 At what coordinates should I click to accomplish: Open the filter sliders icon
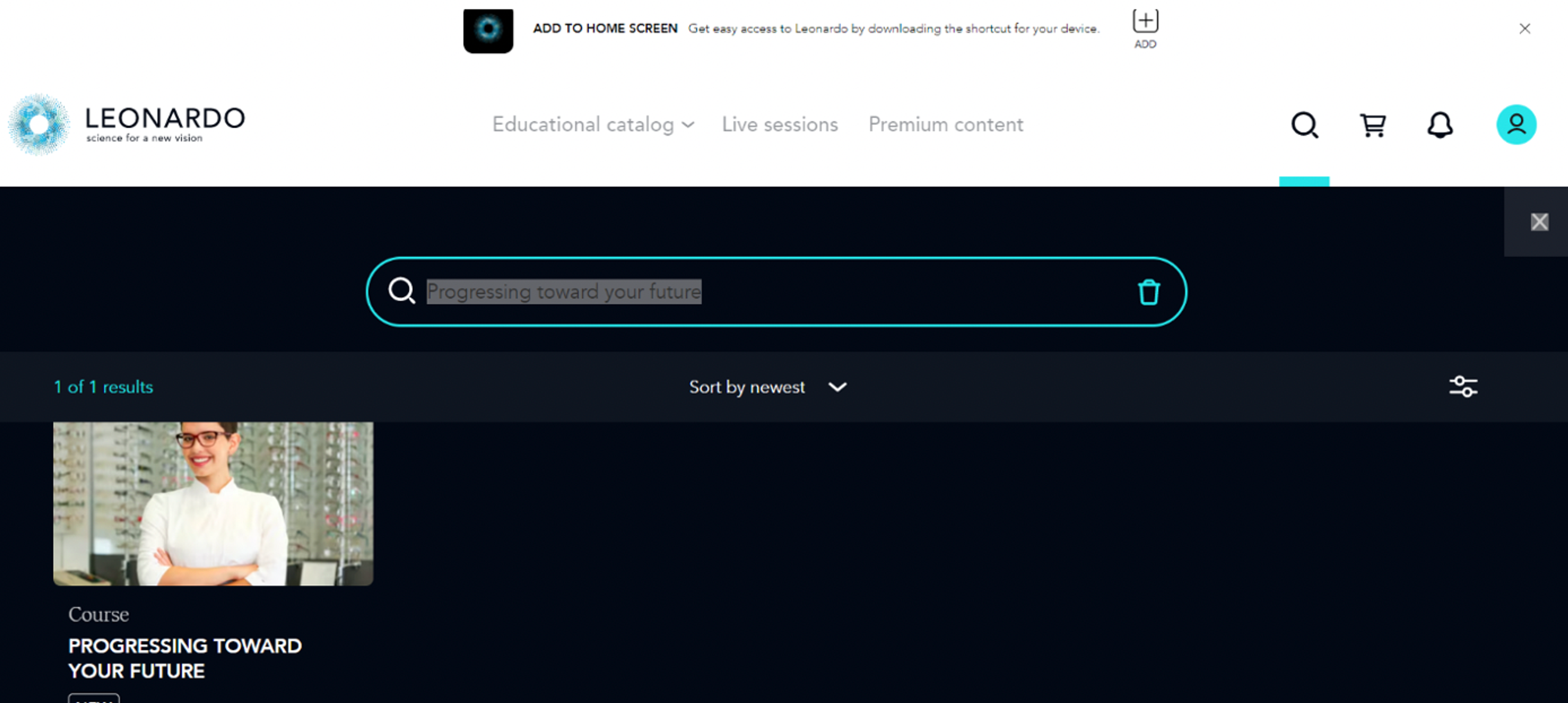1463,386
